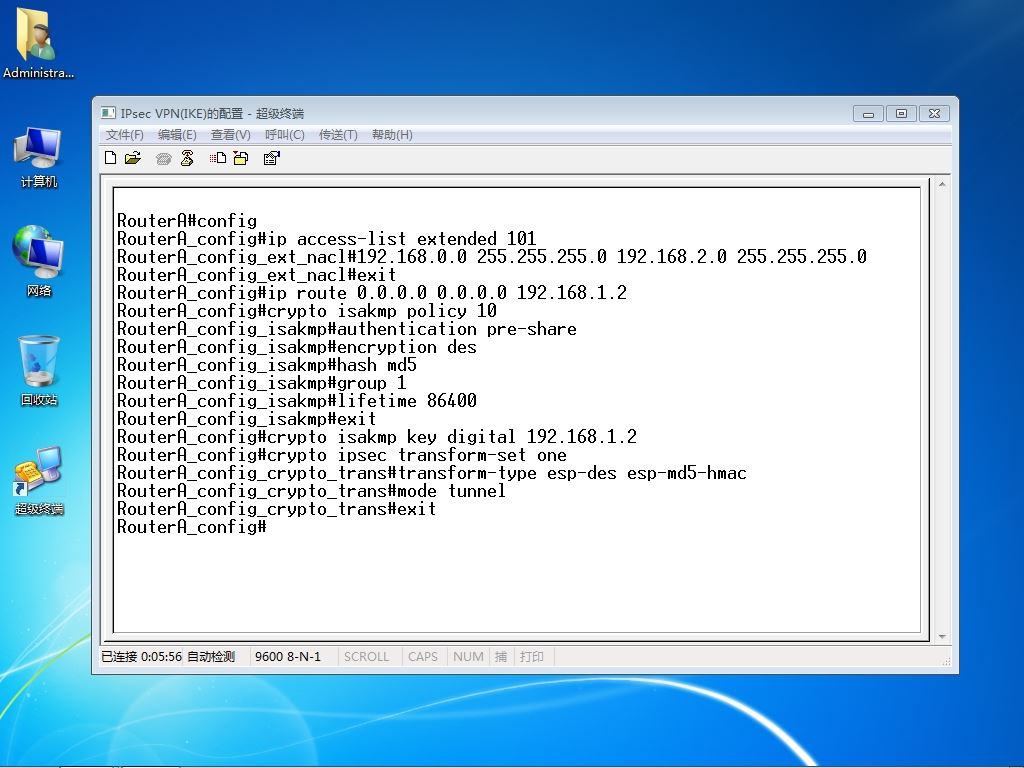Open the 编辑(E) menu
The height and width of the screenshot is (768, 1024).
(177, 135)
